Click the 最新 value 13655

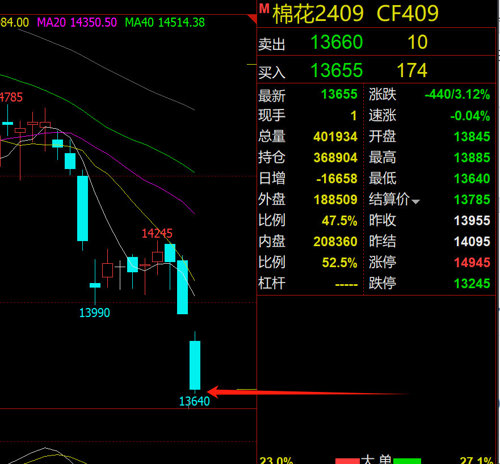coord(339,94)
